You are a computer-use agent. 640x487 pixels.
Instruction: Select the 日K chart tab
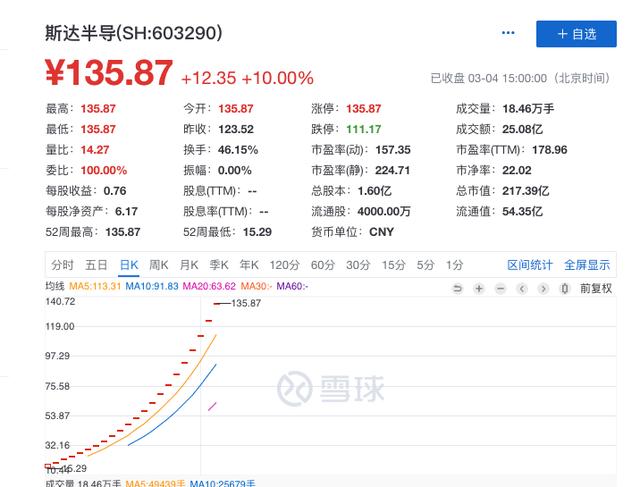tap(129, 265)
